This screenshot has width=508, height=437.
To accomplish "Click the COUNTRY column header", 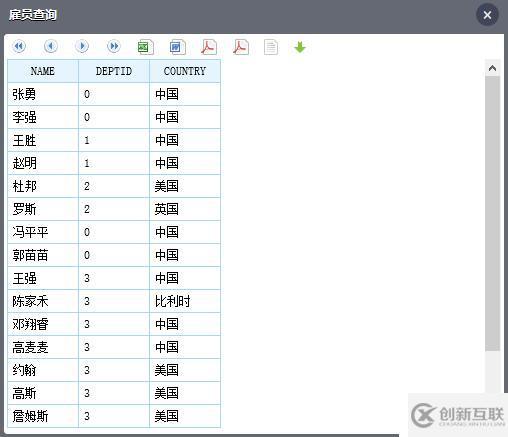I will [x=185, y=71].
